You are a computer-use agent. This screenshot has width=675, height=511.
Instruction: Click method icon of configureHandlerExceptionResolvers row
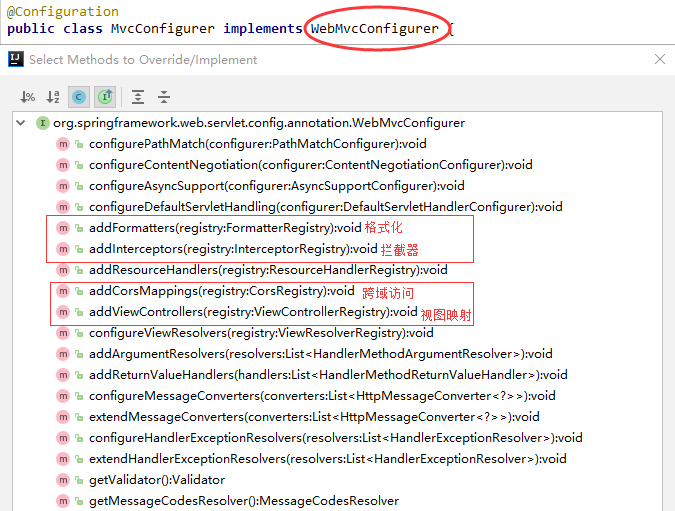[63, 438]
